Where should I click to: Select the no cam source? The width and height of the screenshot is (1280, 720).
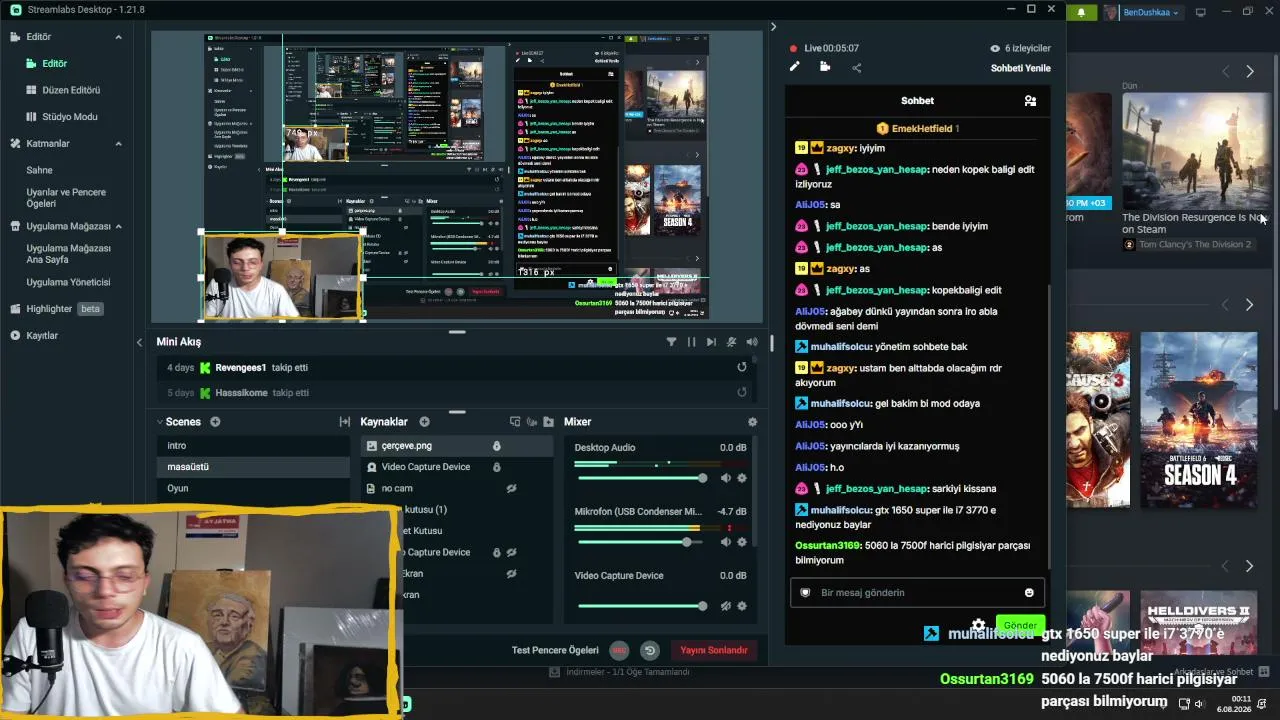(x=456, y=489)
